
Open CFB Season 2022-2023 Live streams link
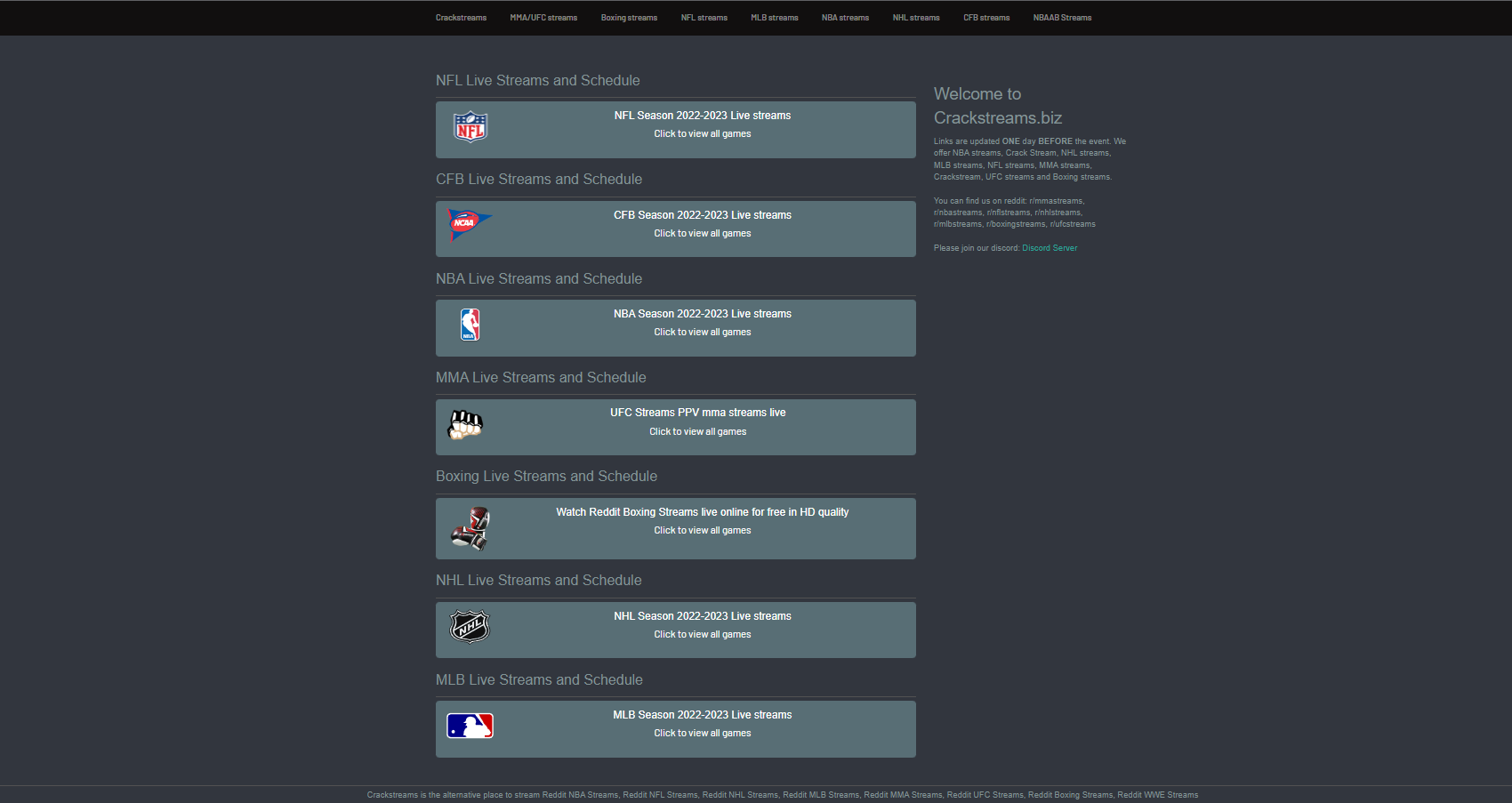tap(703, 215)
